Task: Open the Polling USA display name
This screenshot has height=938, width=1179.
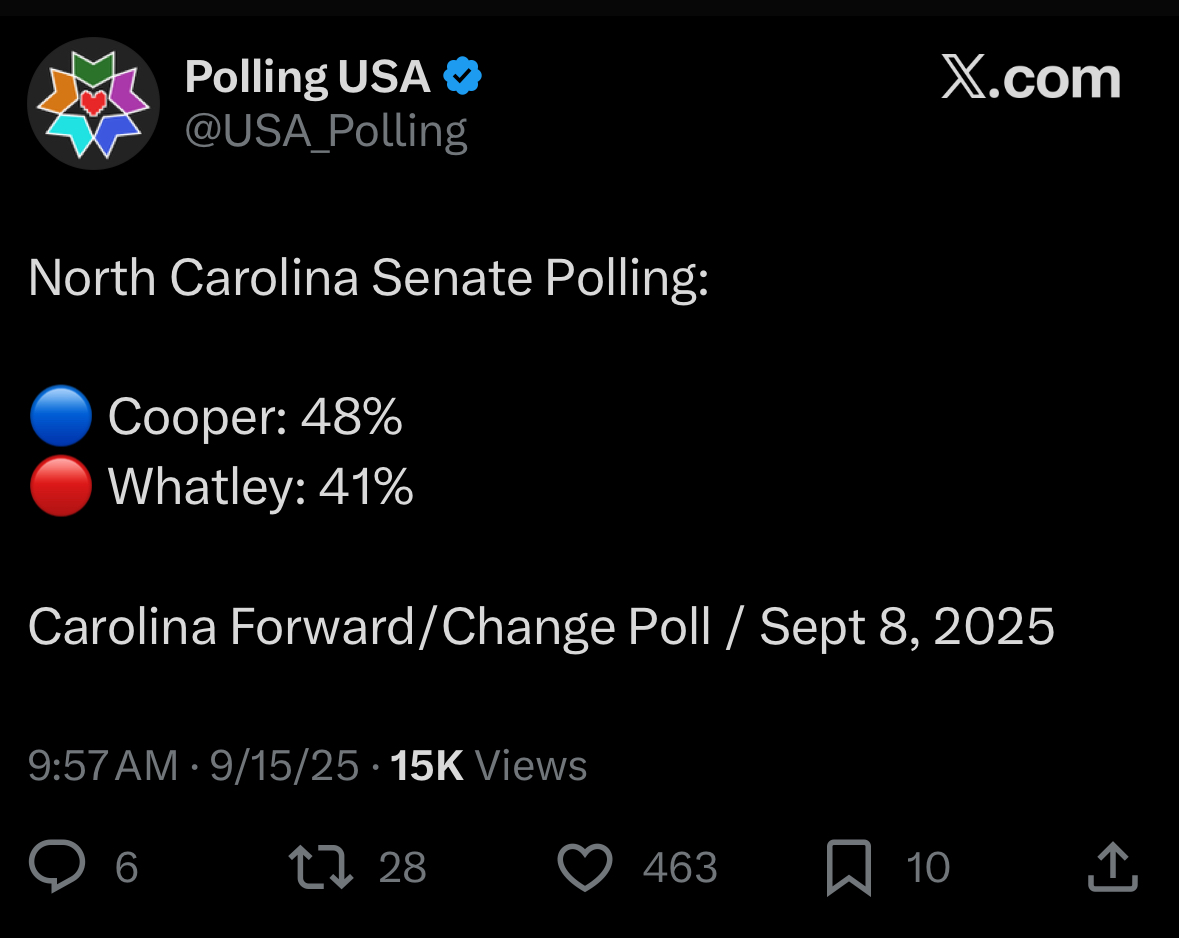Action: 308,77
